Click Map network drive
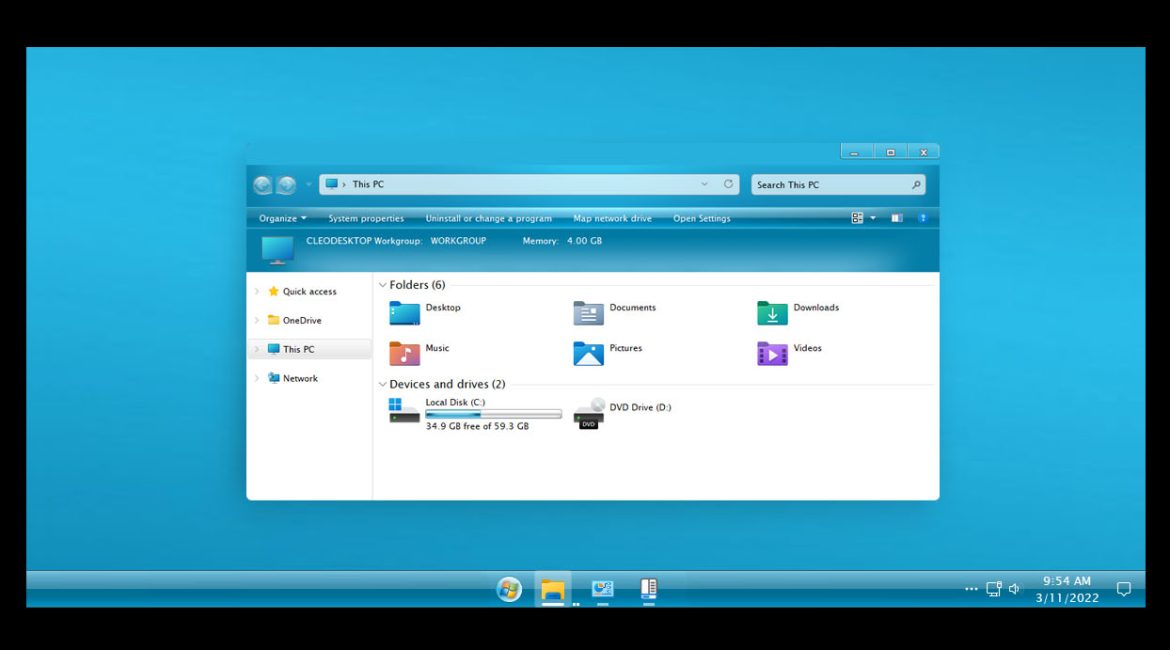 (x=612, y=218)
